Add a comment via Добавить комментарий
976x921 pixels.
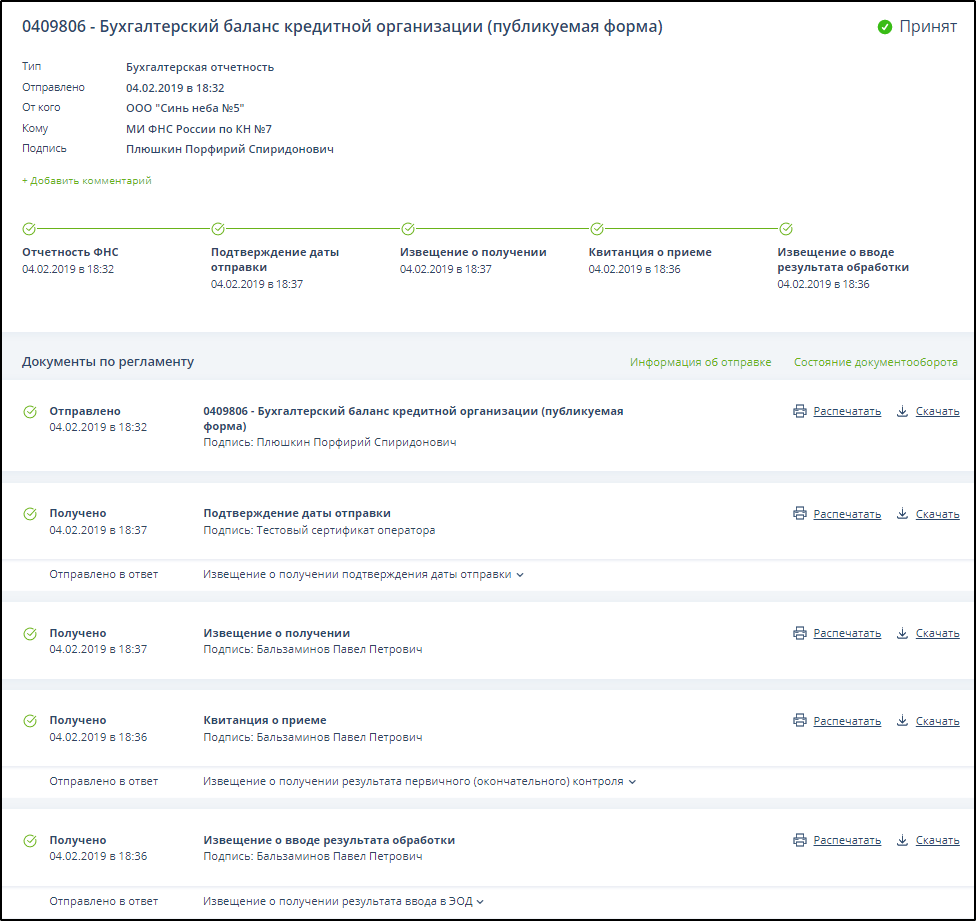[x=87, y=181]
